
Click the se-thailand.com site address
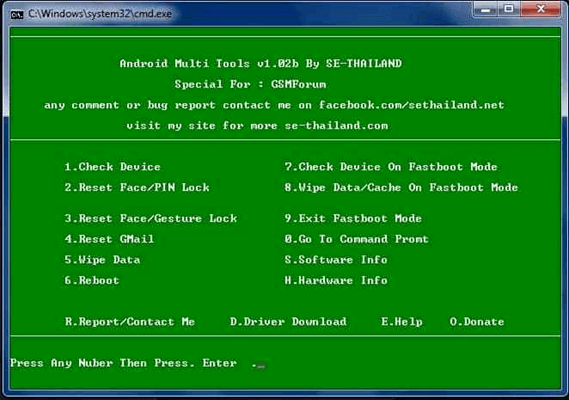coord(336,126)
